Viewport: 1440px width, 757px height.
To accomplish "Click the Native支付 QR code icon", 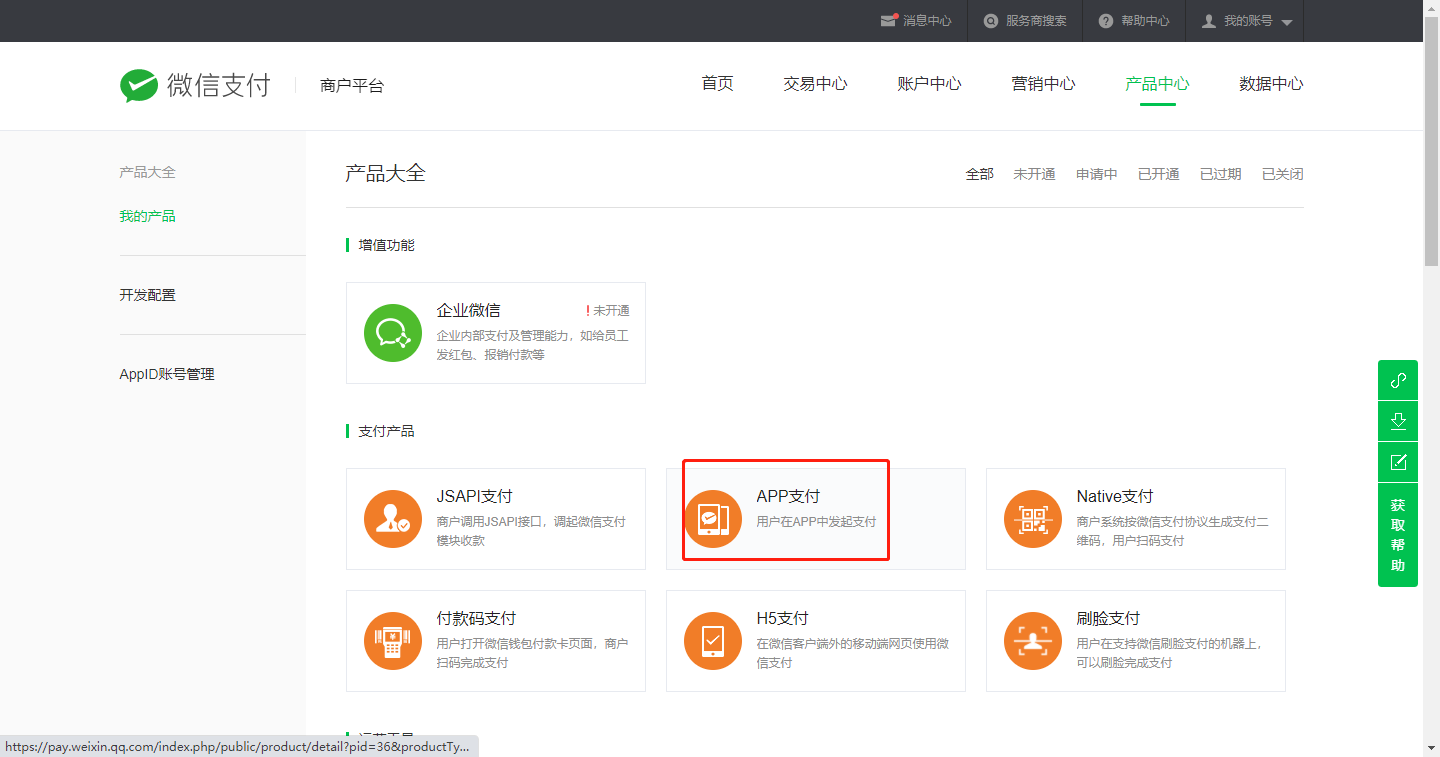I will pos(1033,519).
